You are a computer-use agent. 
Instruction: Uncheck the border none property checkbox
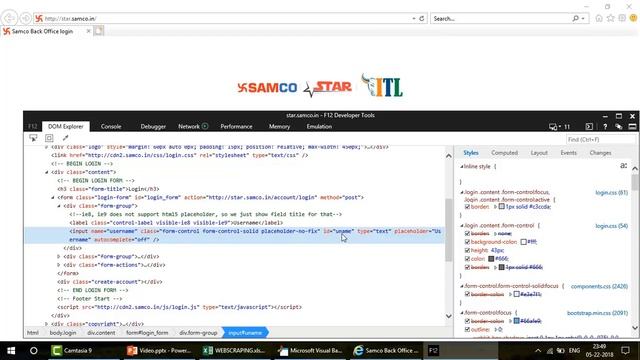point(467,233)
